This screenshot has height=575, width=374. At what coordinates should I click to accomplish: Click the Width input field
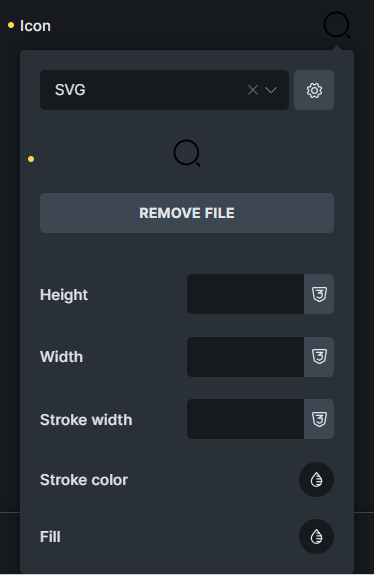click(245, 357)
